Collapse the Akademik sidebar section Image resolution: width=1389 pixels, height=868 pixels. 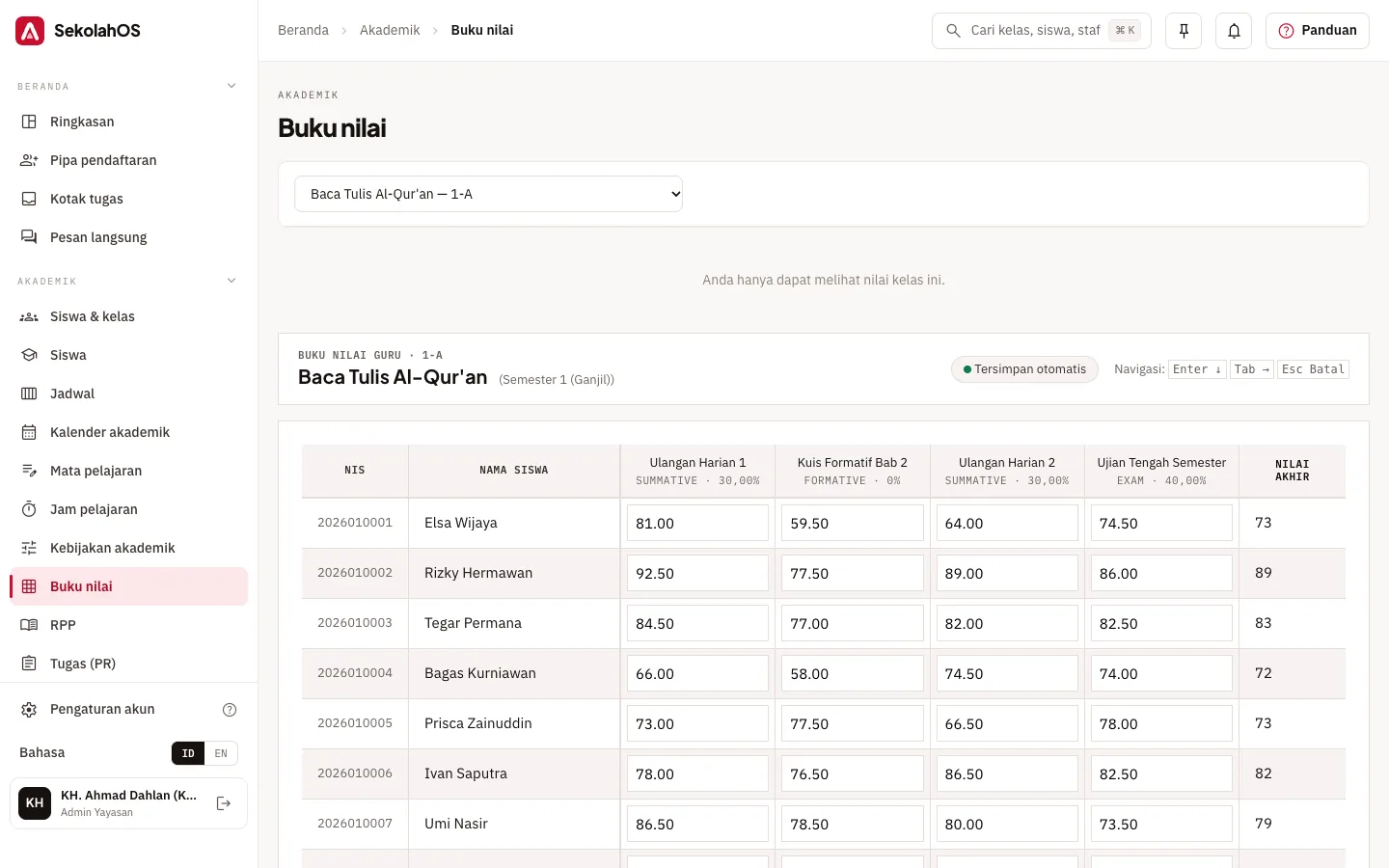point(231,281)
